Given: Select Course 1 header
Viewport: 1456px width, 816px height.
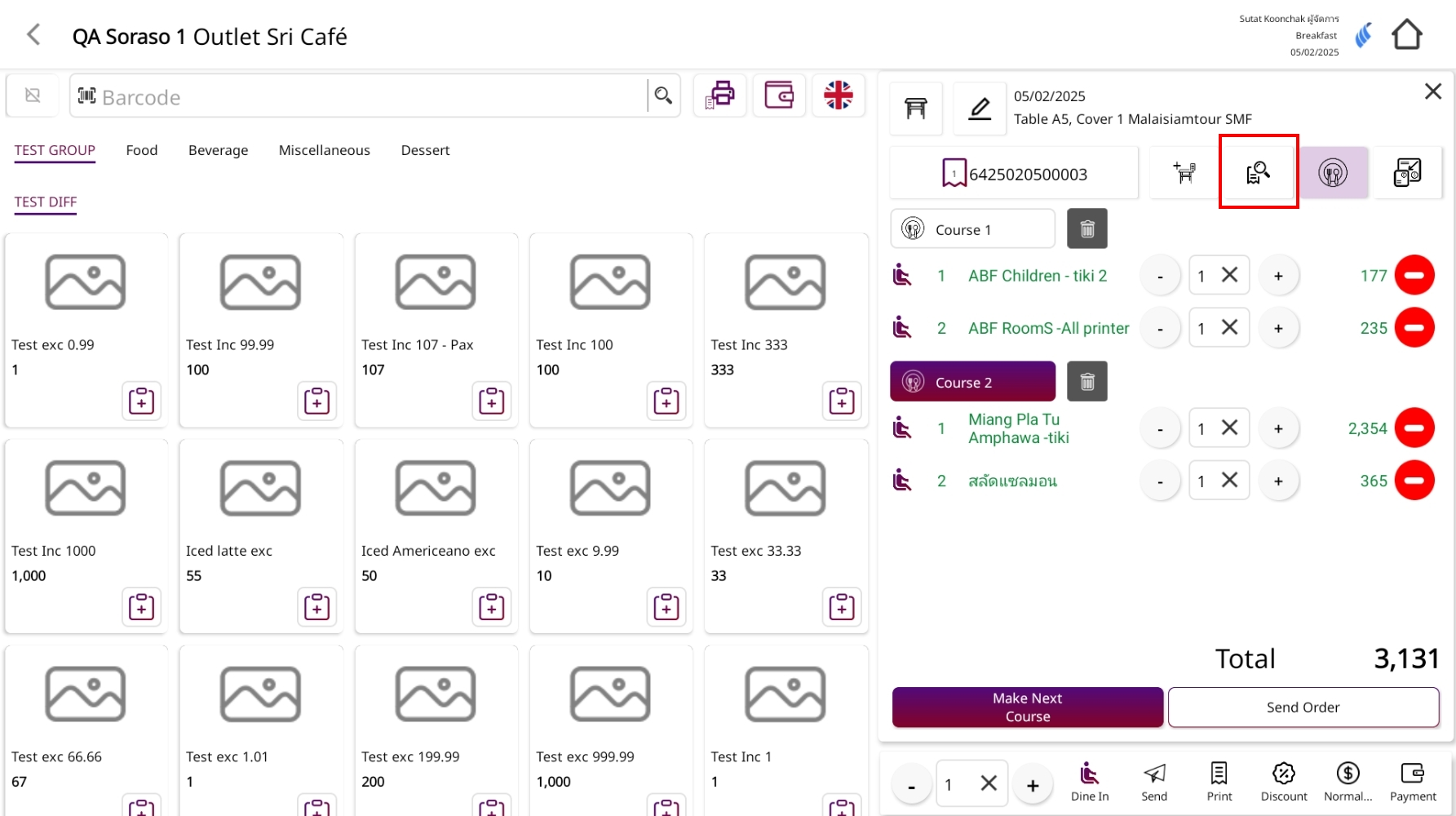Looking at the screenshot, I should pyautogui.click(x=972, y=229).
